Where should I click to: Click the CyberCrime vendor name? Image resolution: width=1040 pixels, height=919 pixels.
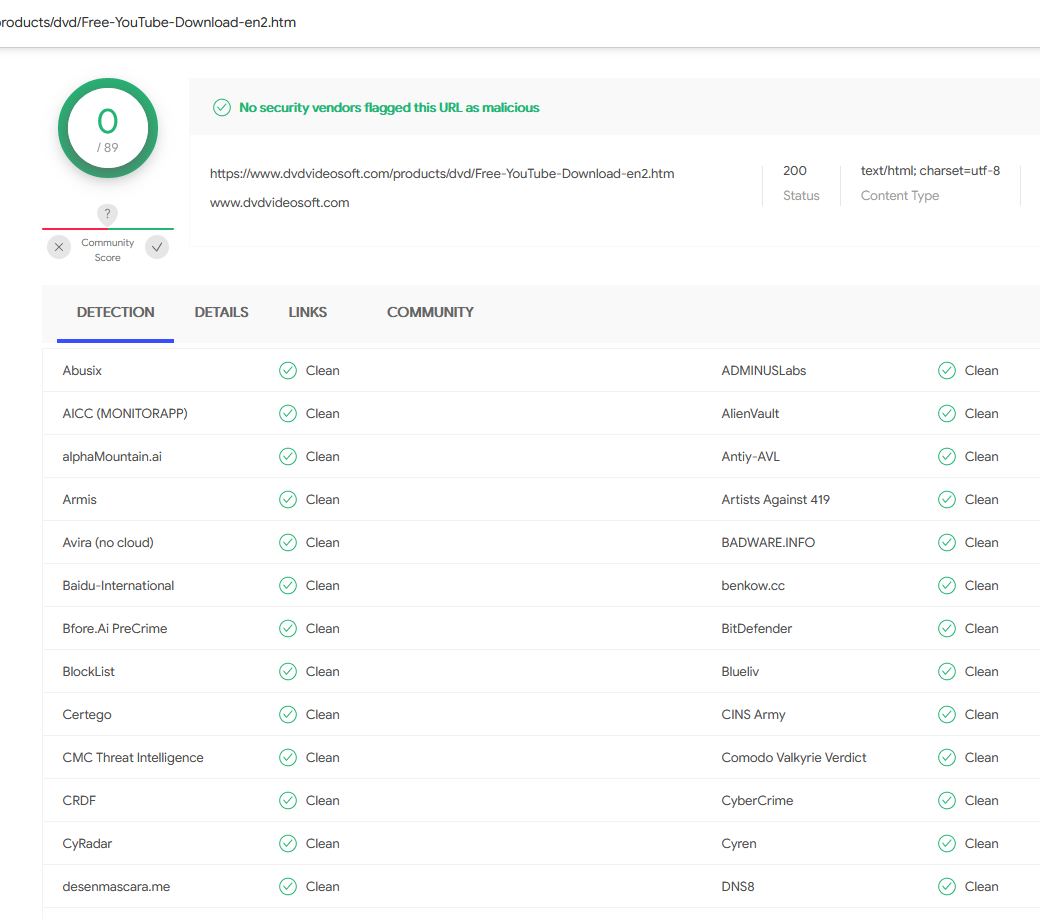757,800
